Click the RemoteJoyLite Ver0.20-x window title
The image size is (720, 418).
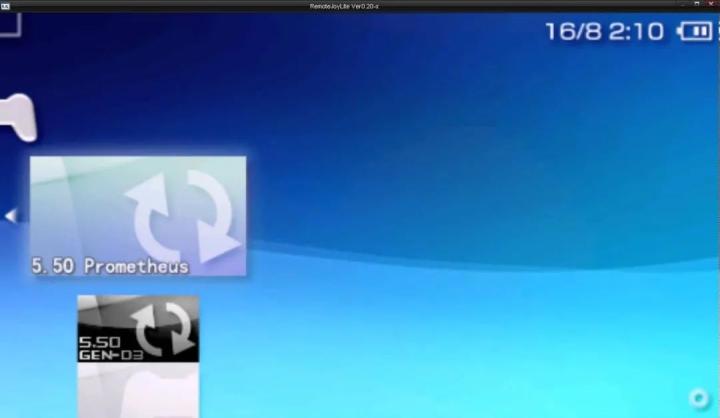point(359,6)
